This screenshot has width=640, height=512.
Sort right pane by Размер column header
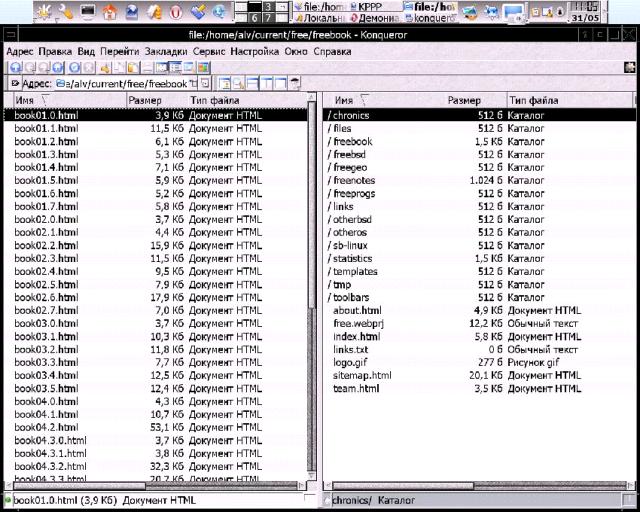pyautogui.click(x=464, y=100)
